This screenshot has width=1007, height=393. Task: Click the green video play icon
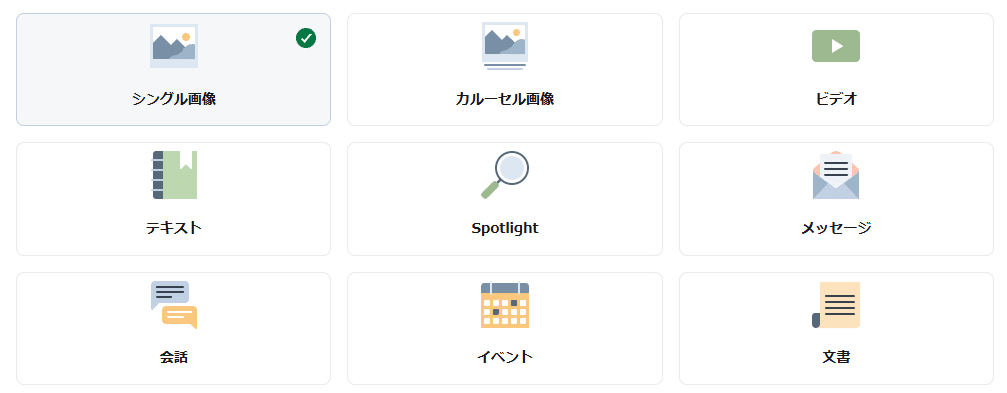click(x=836, y=46)
